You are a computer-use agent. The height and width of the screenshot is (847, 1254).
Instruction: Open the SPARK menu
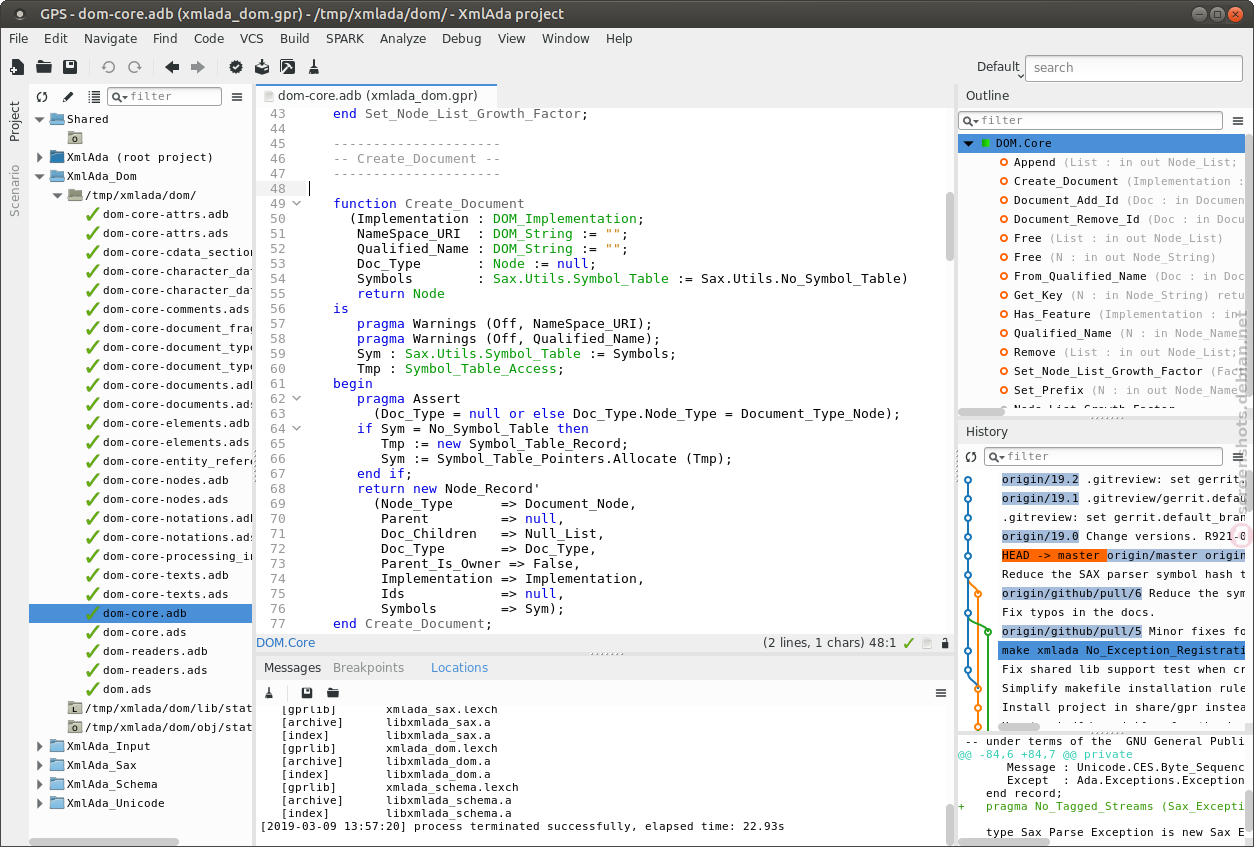coord(345,38)
